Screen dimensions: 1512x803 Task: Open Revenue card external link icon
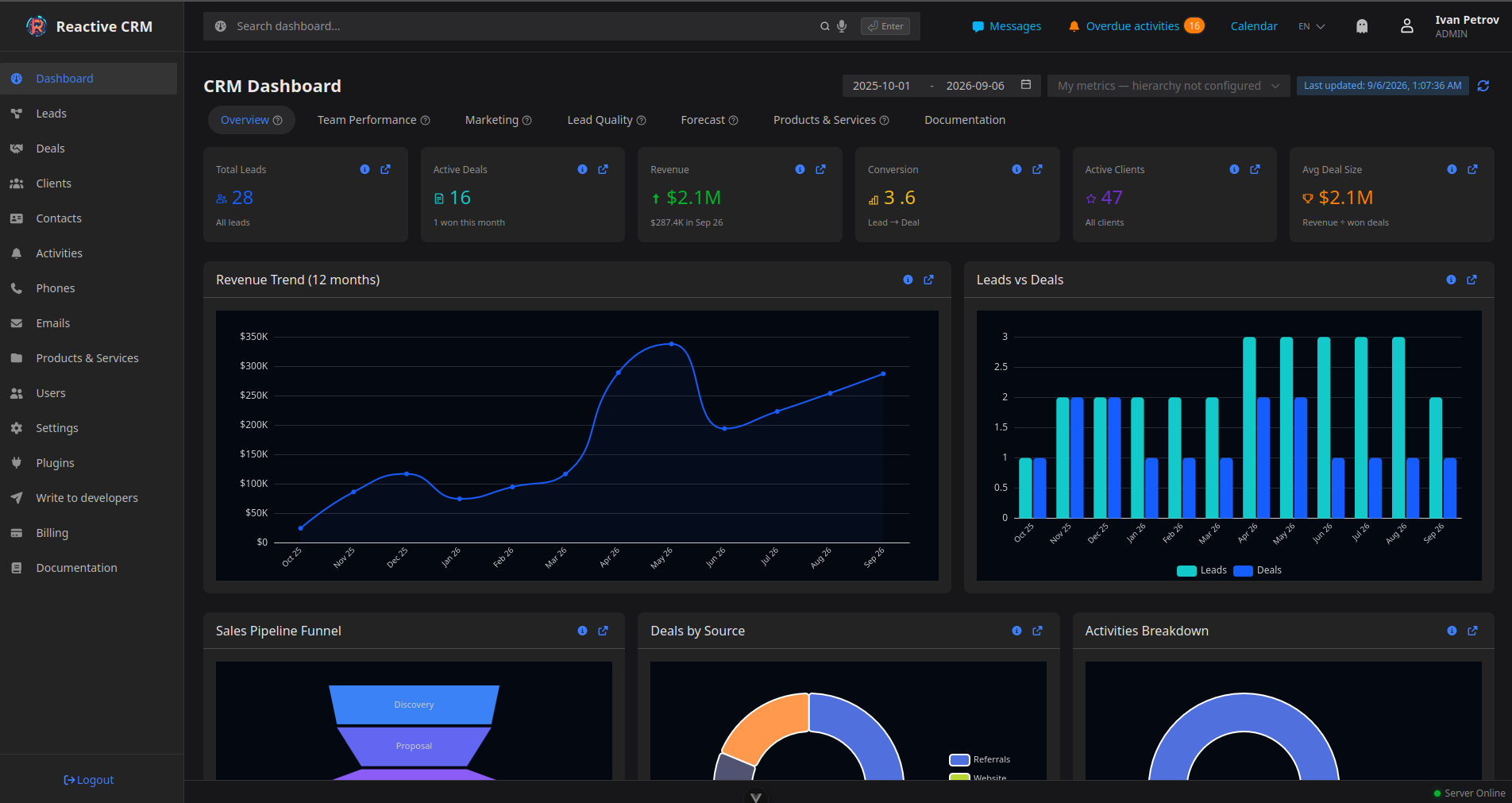(820, 169)
